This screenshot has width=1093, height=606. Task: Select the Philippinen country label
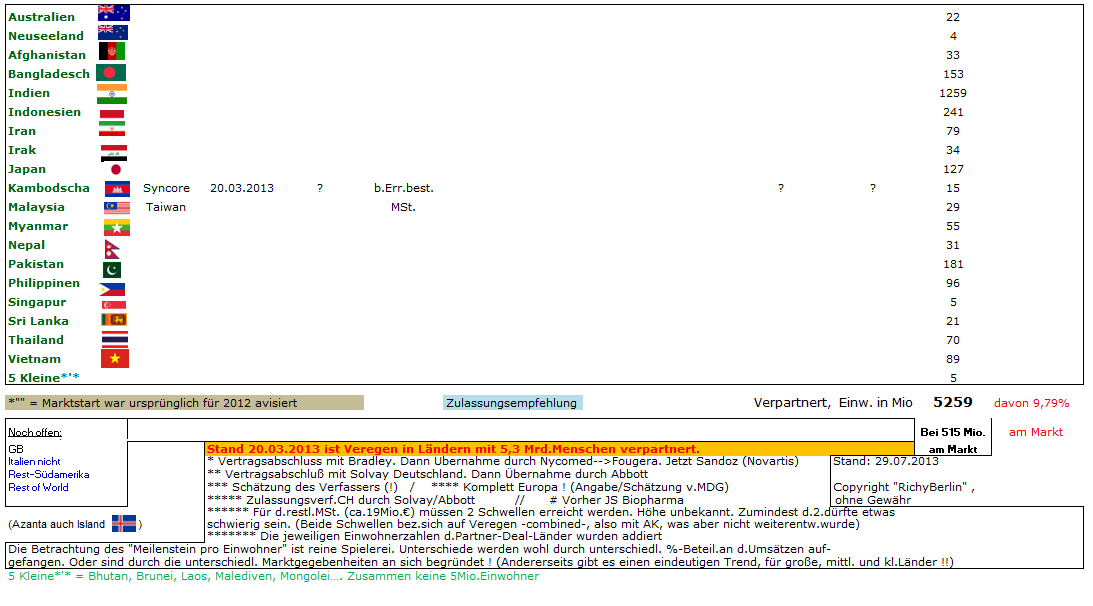(x=44, y=283)
